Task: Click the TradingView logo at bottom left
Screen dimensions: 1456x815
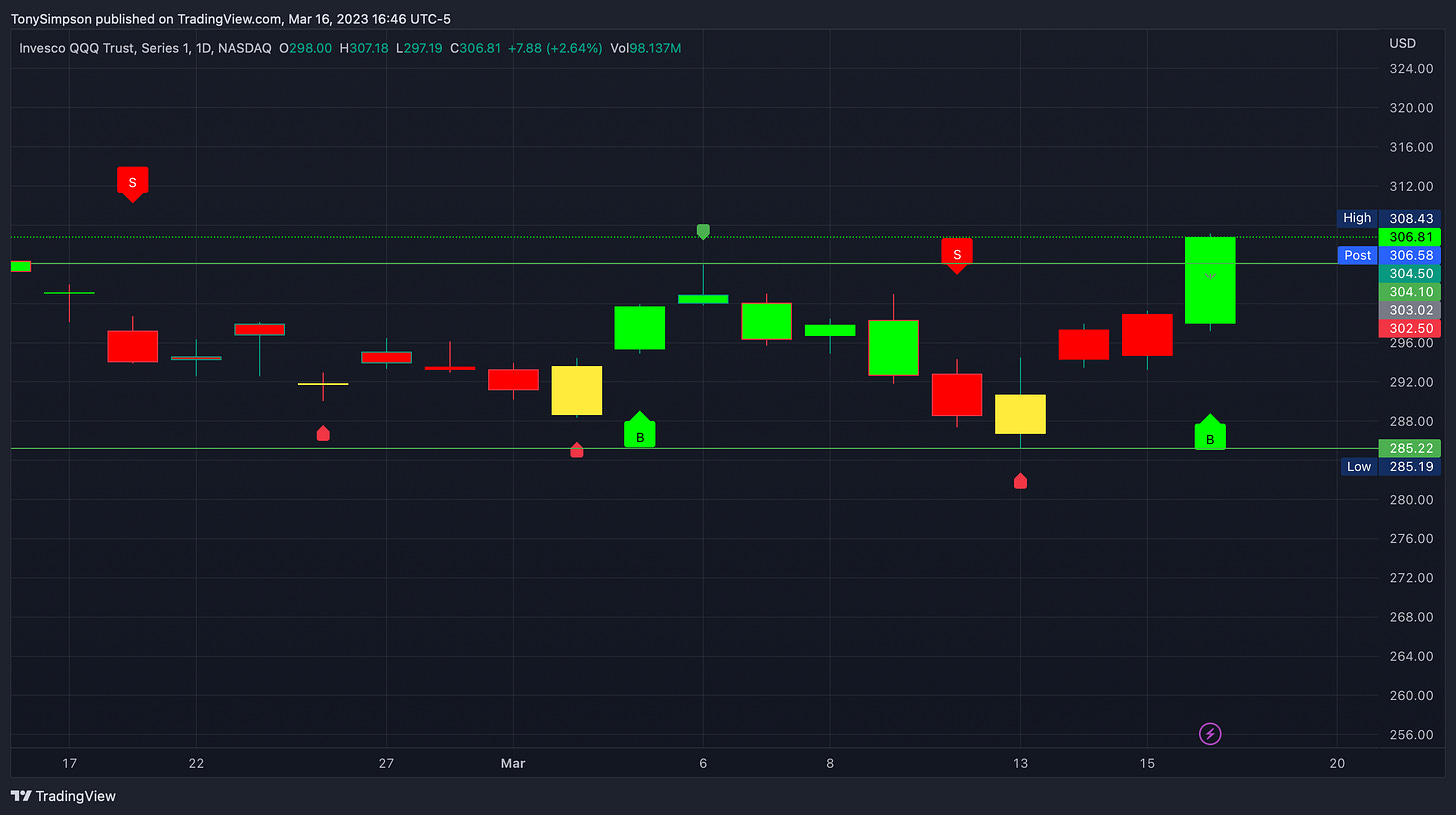Action: [x=63, y=796]
